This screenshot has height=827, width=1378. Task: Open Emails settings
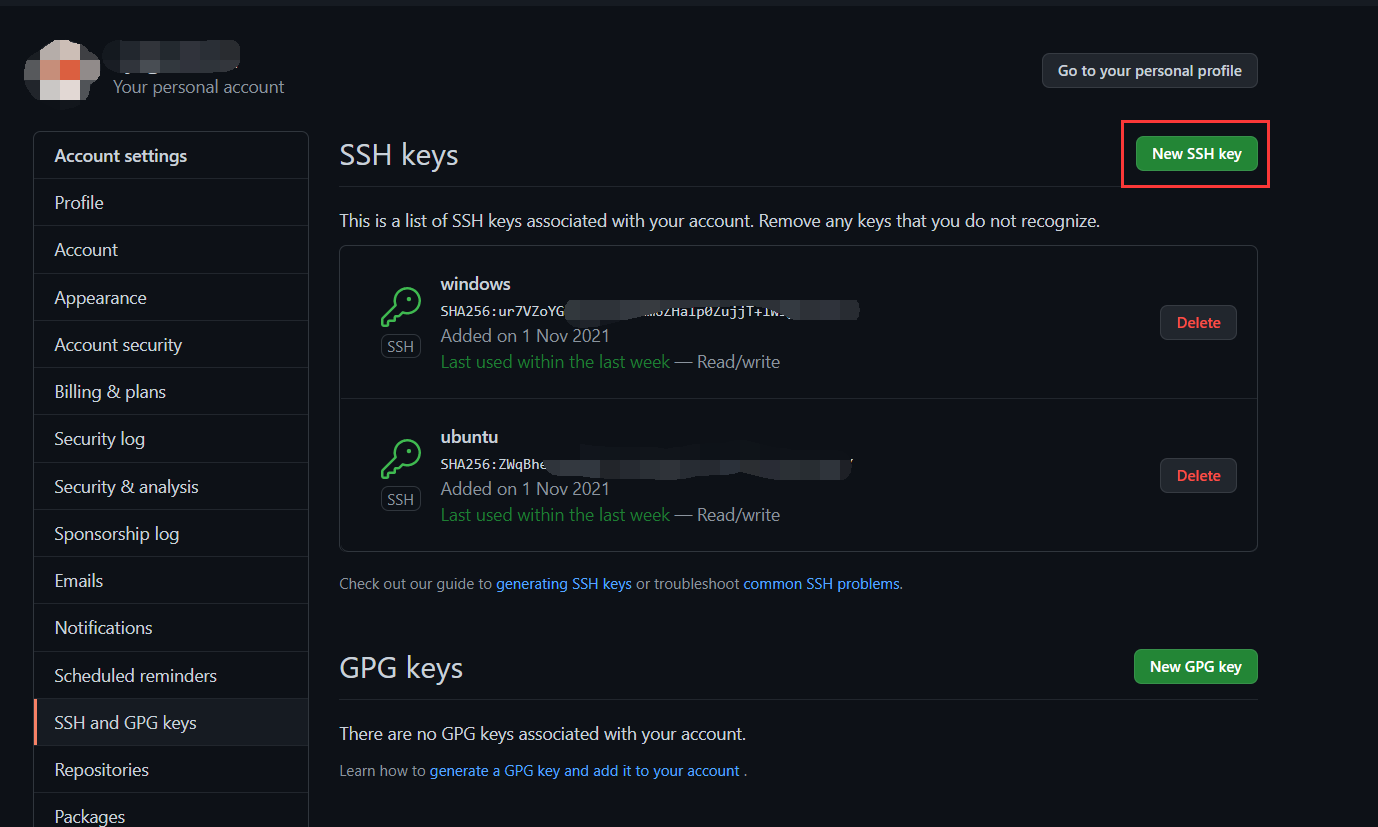coord(77,580)
